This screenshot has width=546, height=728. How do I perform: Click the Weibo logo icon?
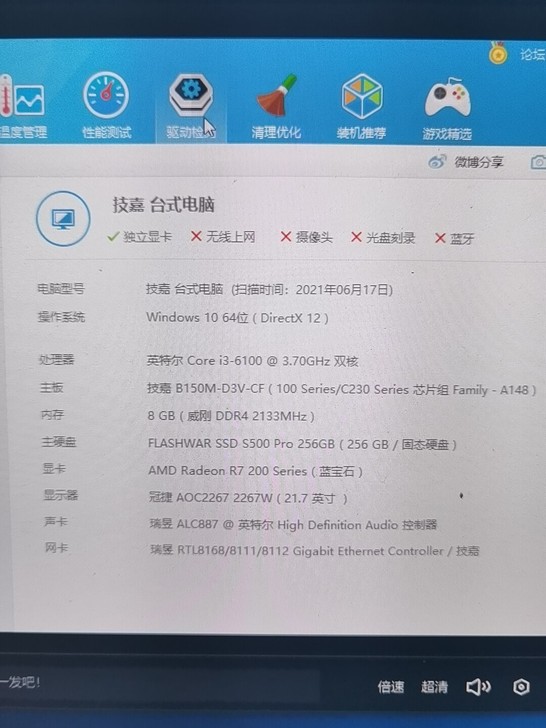(x=437, y=161)
